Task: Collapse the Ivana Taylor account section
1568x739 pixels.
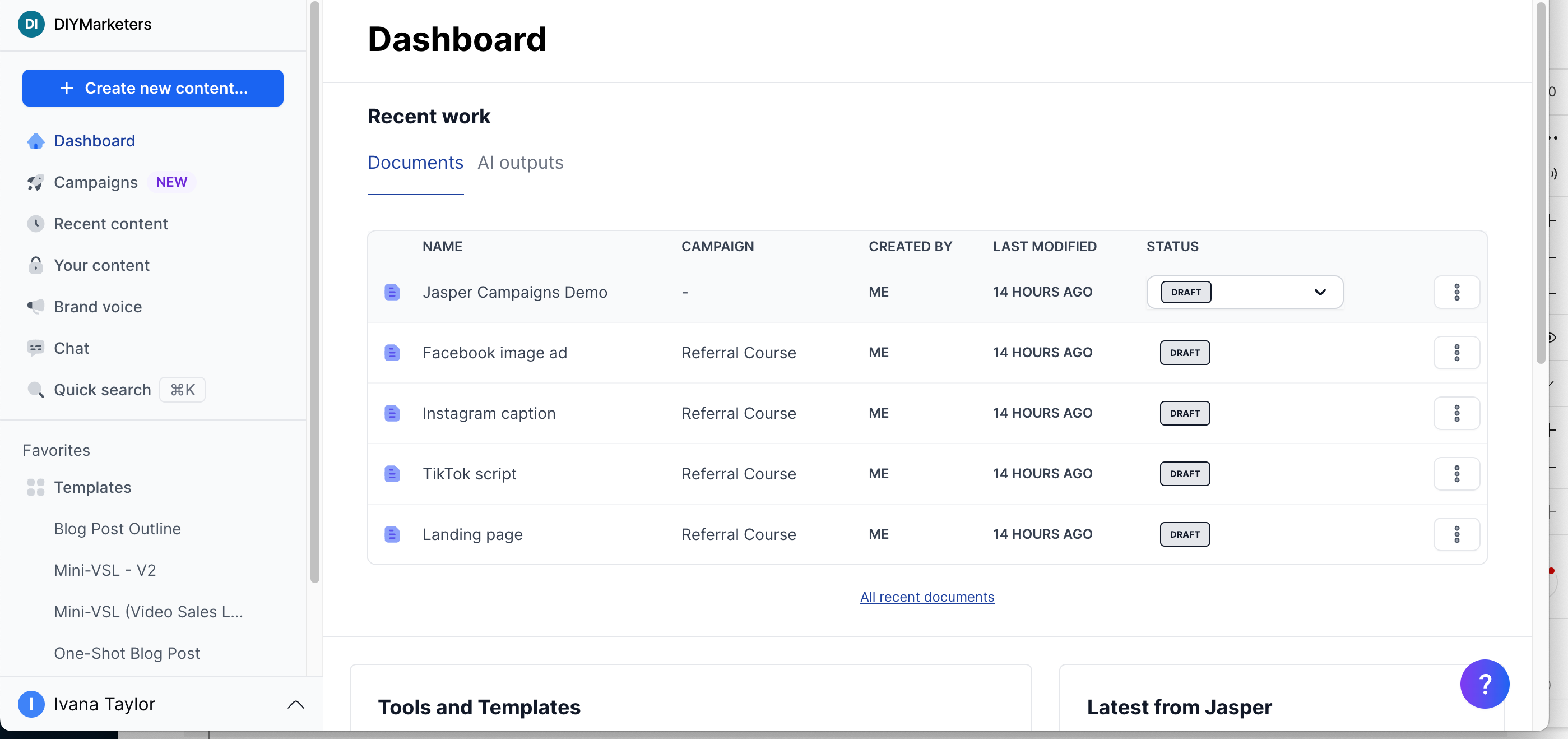Action: point(296,704)
